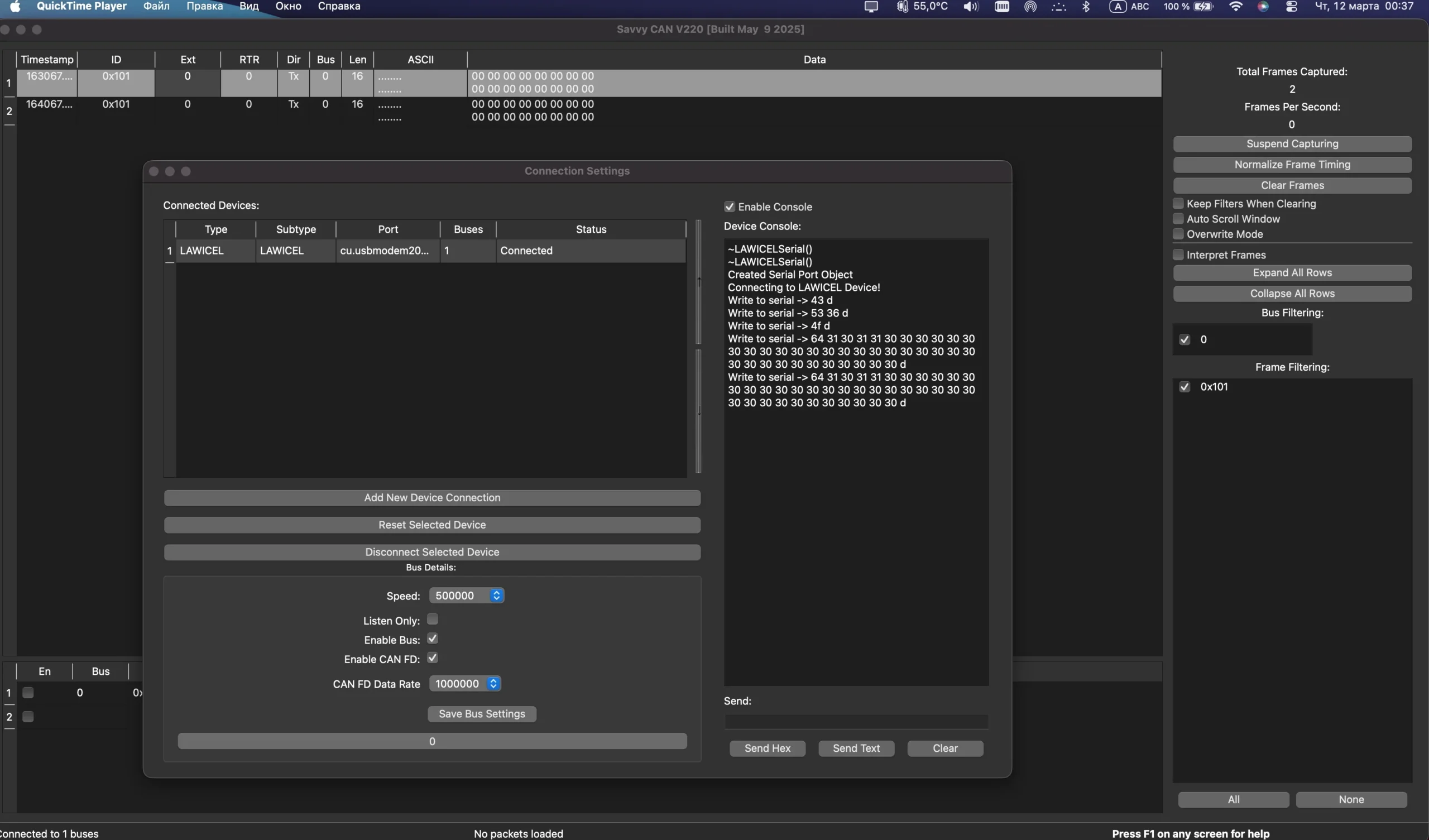Click the battery status icon

coord(1203,6)
